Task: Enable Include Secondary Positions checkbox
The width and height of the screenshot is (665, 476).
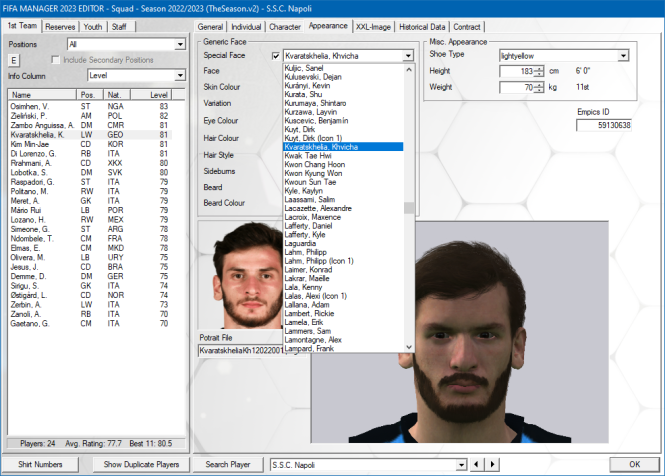Action: (55, 60)
